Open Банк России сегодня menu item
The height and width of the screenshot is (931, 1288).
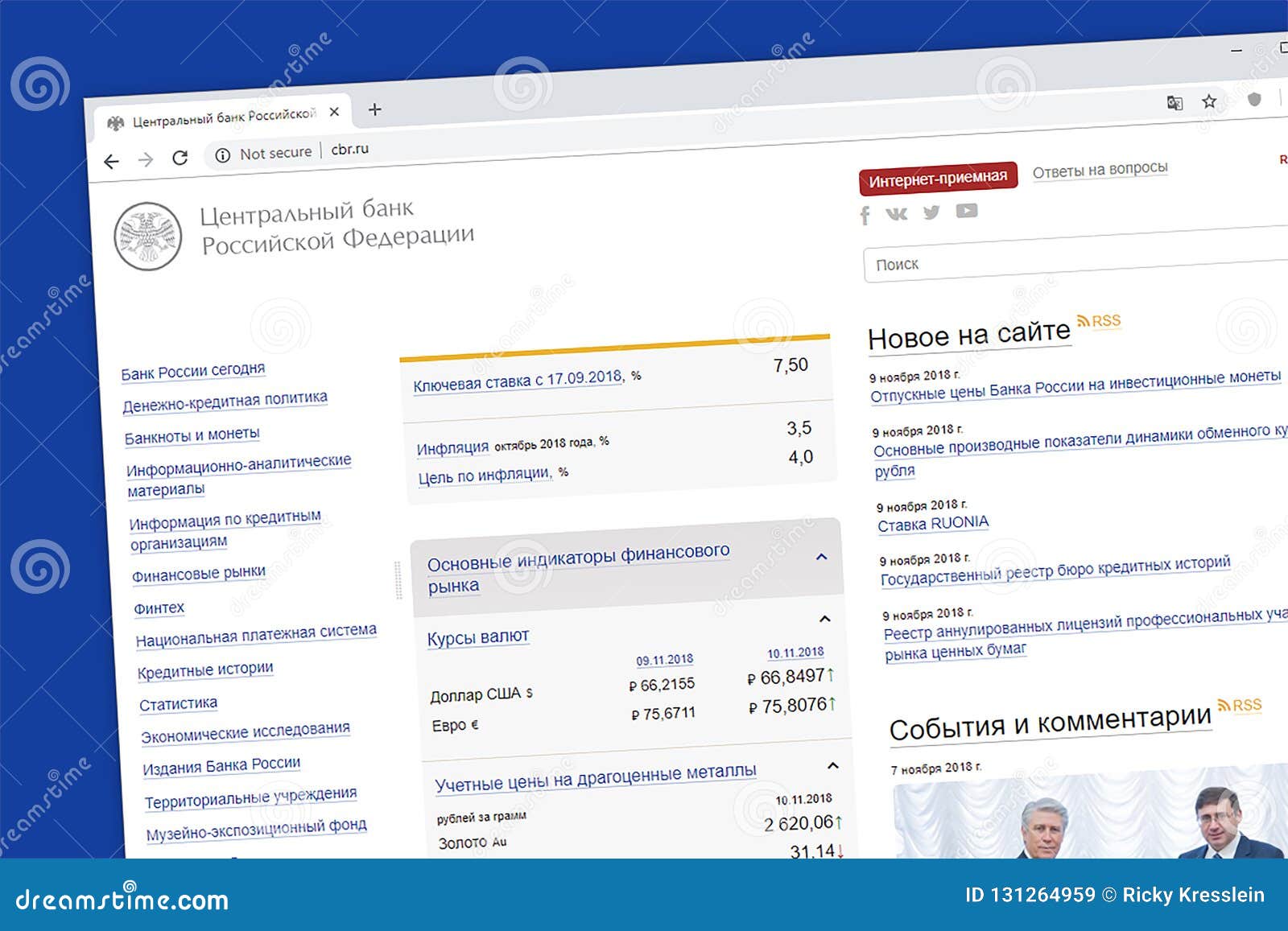pyautogui.click(x=193, y=372)
